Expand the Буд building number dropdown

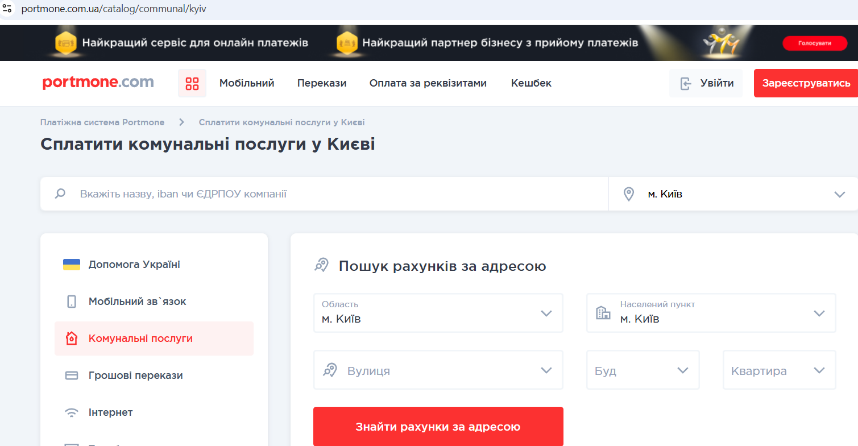point(683,370)
